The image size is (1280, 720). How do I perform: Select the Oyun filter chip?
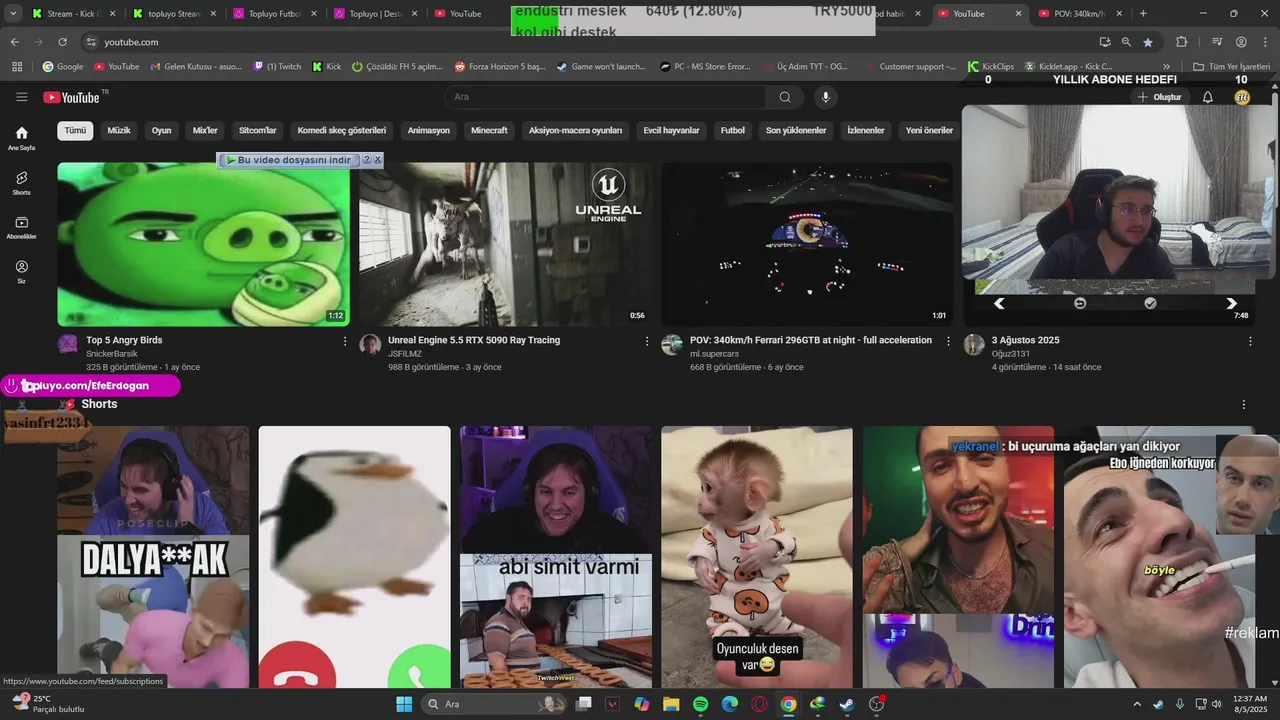(161, 130)
